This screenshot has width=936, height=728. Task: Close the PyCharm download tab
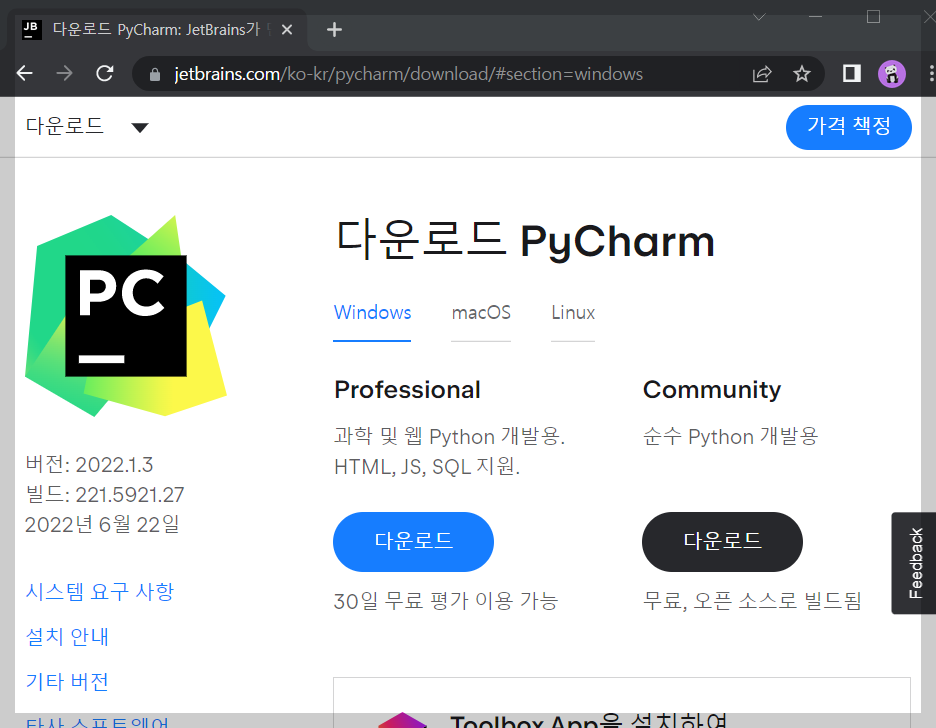pos(287,29)
